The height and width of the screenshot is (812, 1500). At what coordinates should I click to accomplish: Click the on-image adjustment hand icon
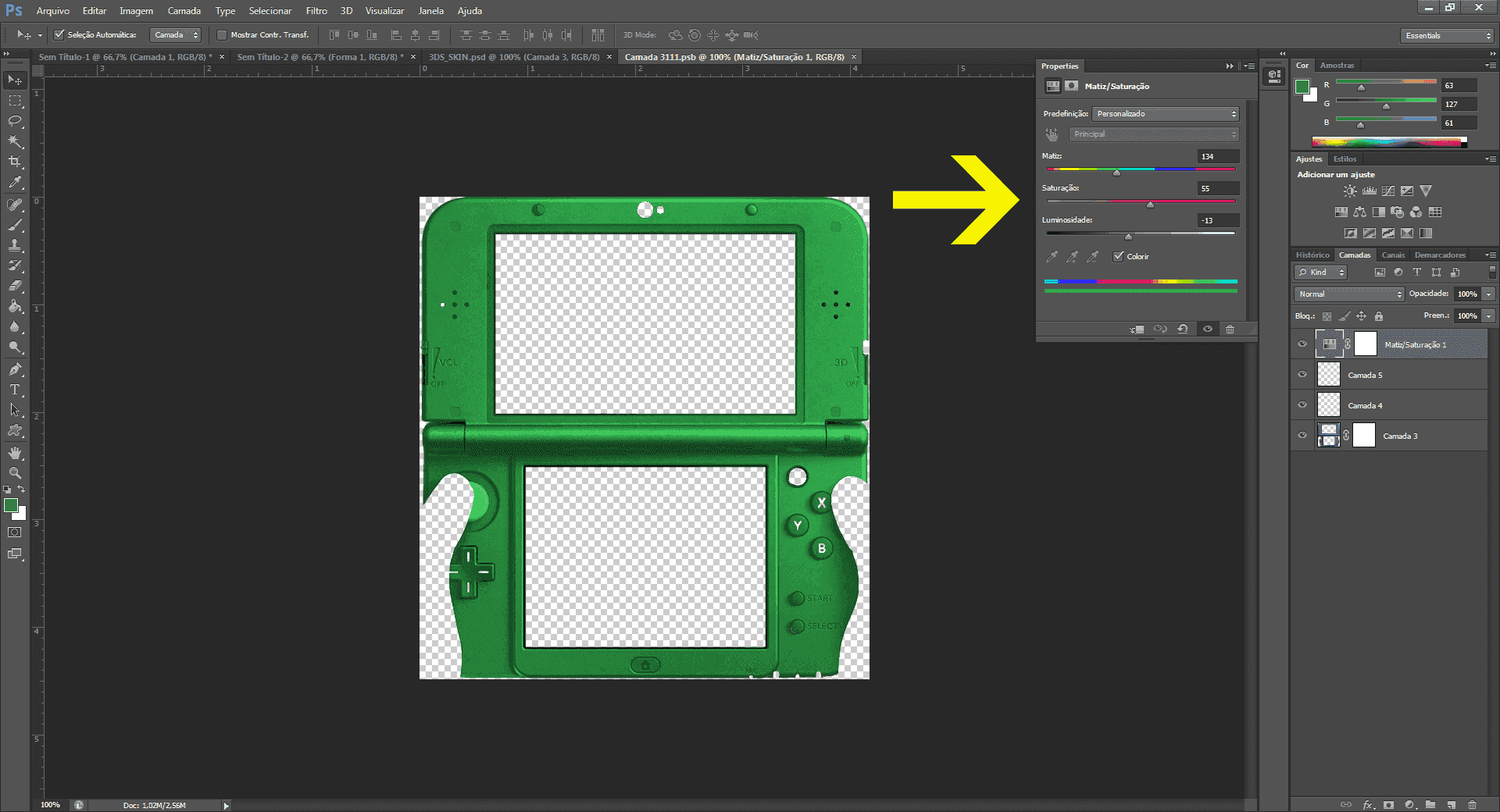1052,134
